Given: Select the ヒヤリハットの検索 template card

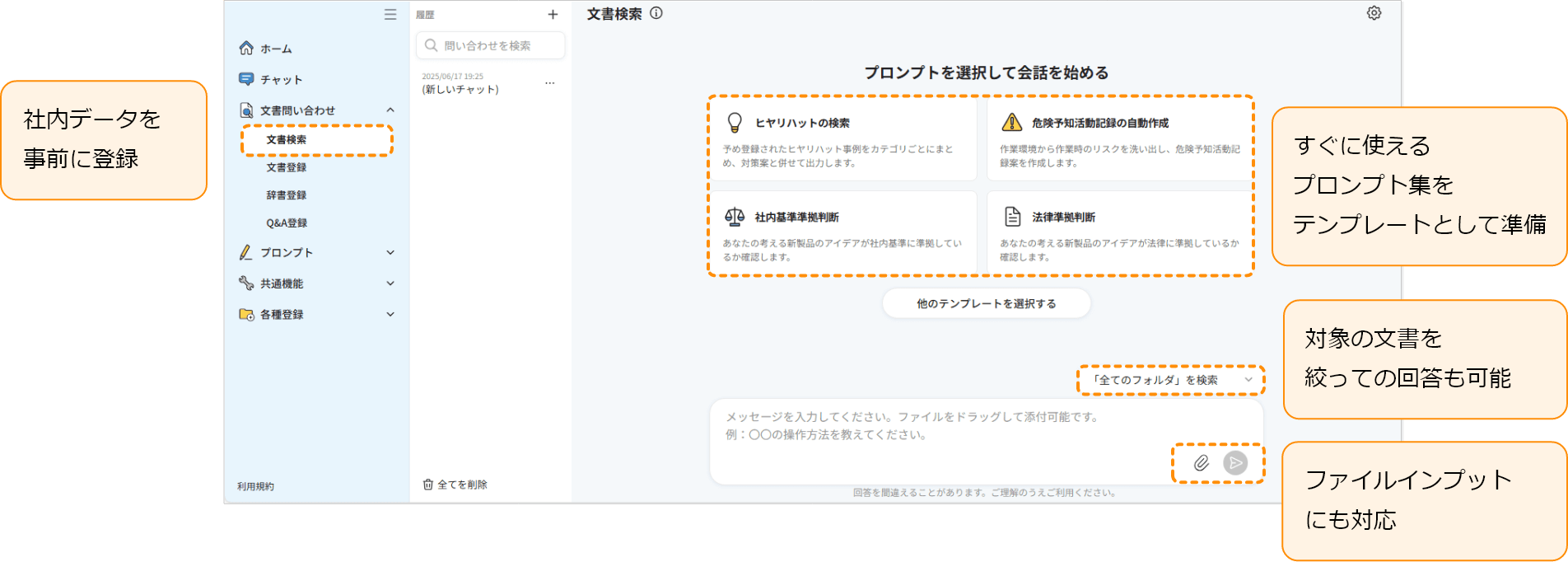Looking at the screenshot, I should pyautogui.click(x=842, y=140).
